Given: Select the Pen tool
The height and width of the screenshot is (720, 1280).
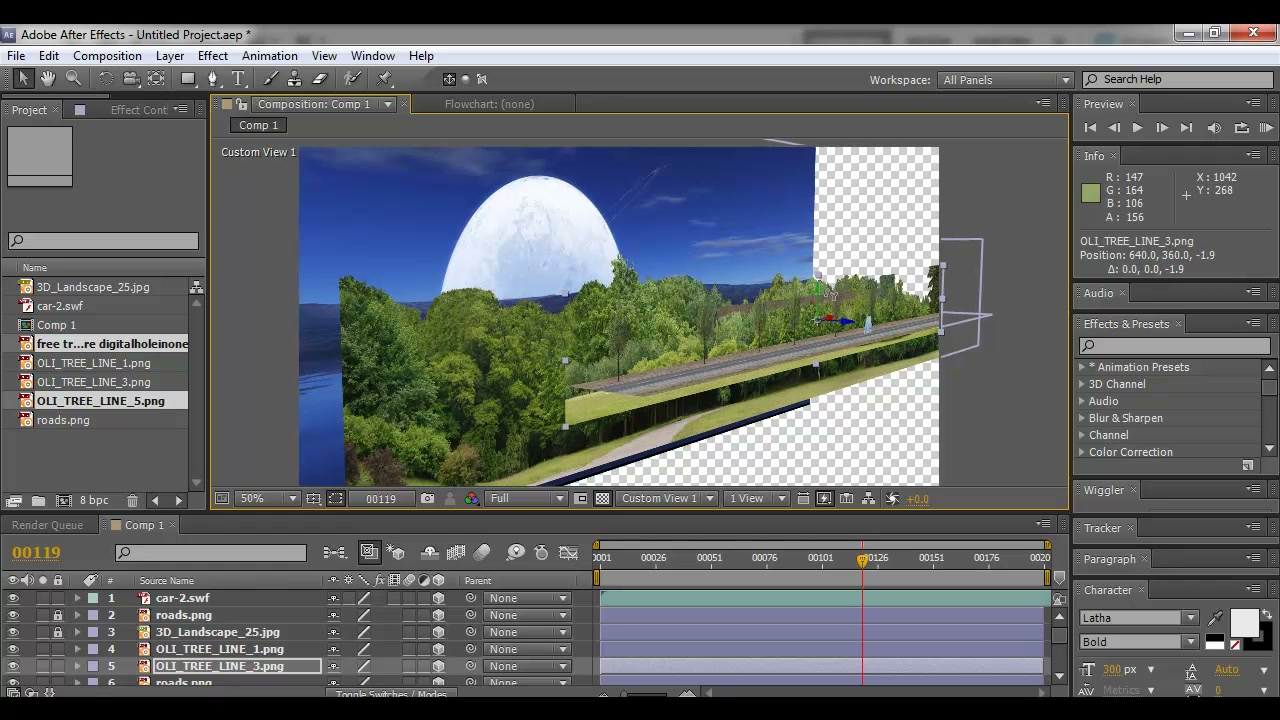Looking at the screenshot, I should [x=212, y=79].
